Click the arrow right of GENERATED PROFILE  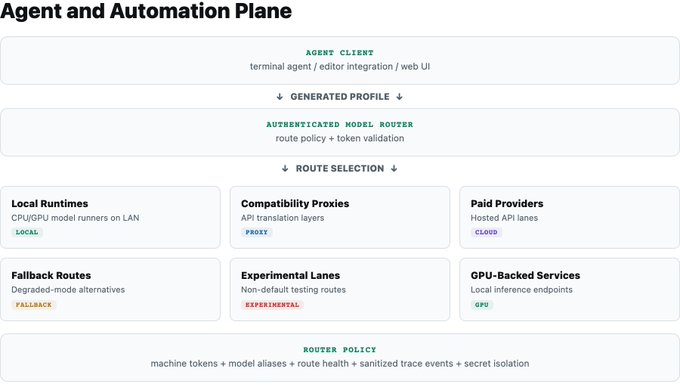pos(399,97)
